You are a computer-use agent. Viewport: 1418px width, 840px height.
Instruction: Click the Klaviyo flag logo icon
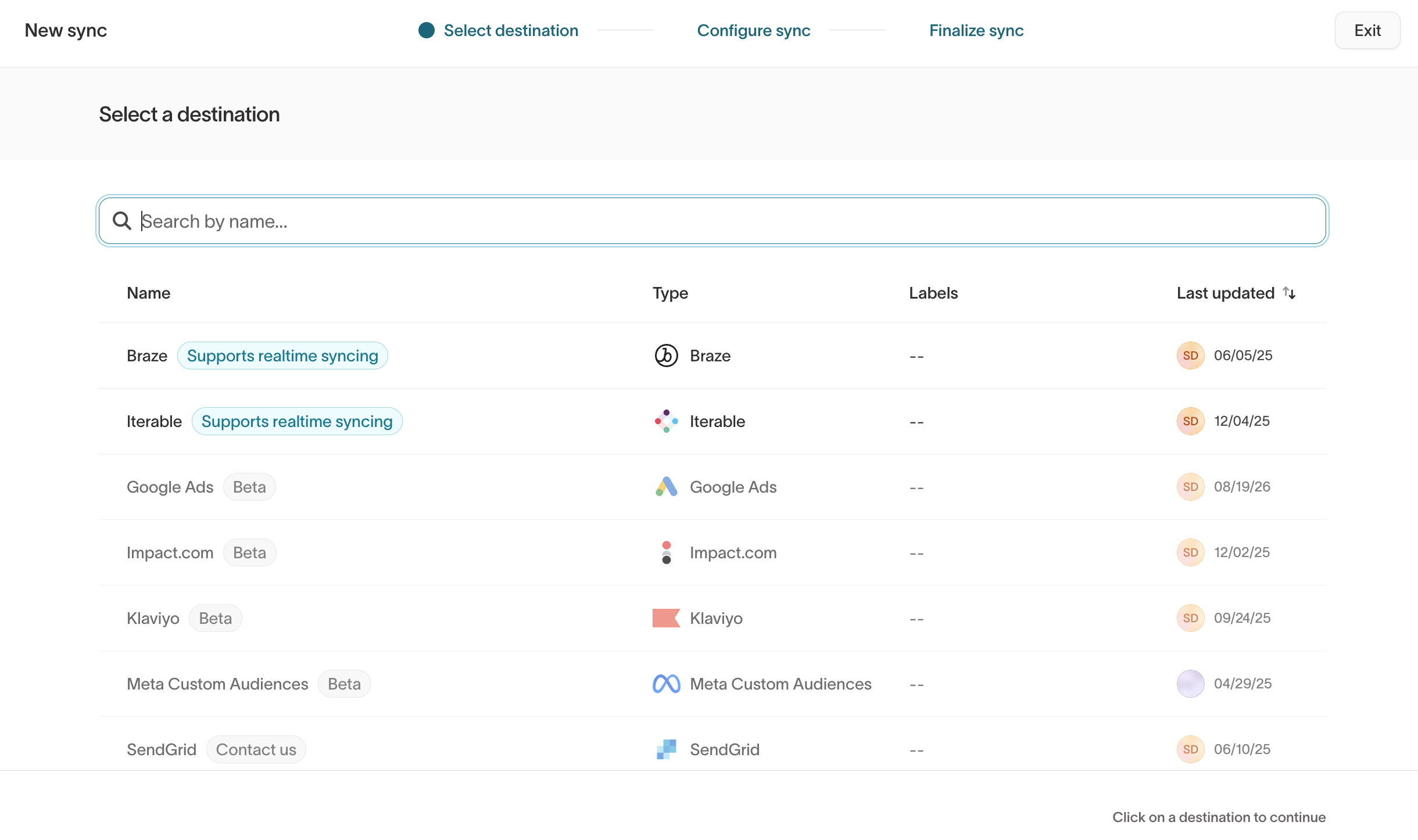[666, 618]
